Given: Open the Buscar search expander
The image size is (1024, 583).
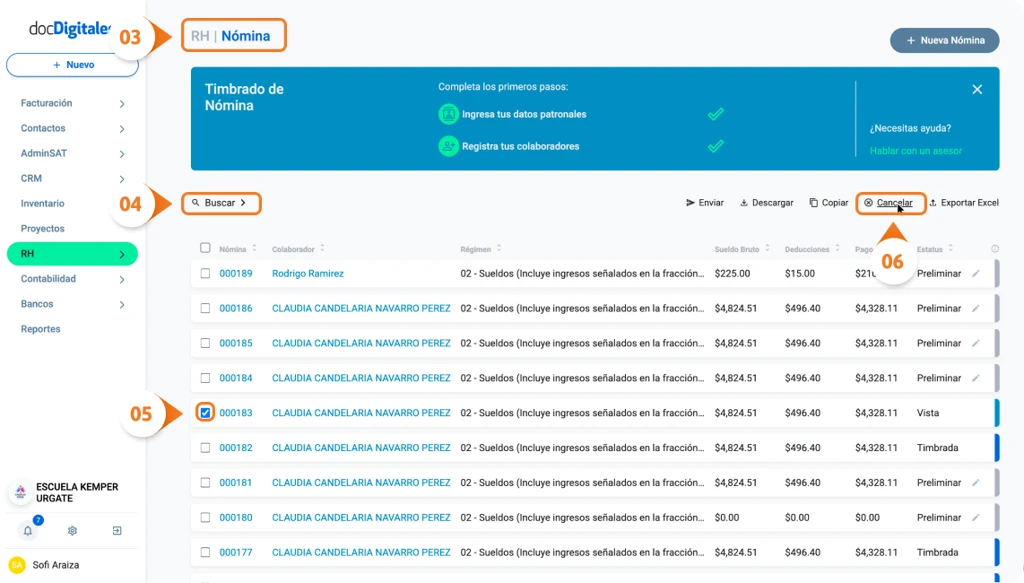Looking at the screenshot, I should [x=221, y=203].
